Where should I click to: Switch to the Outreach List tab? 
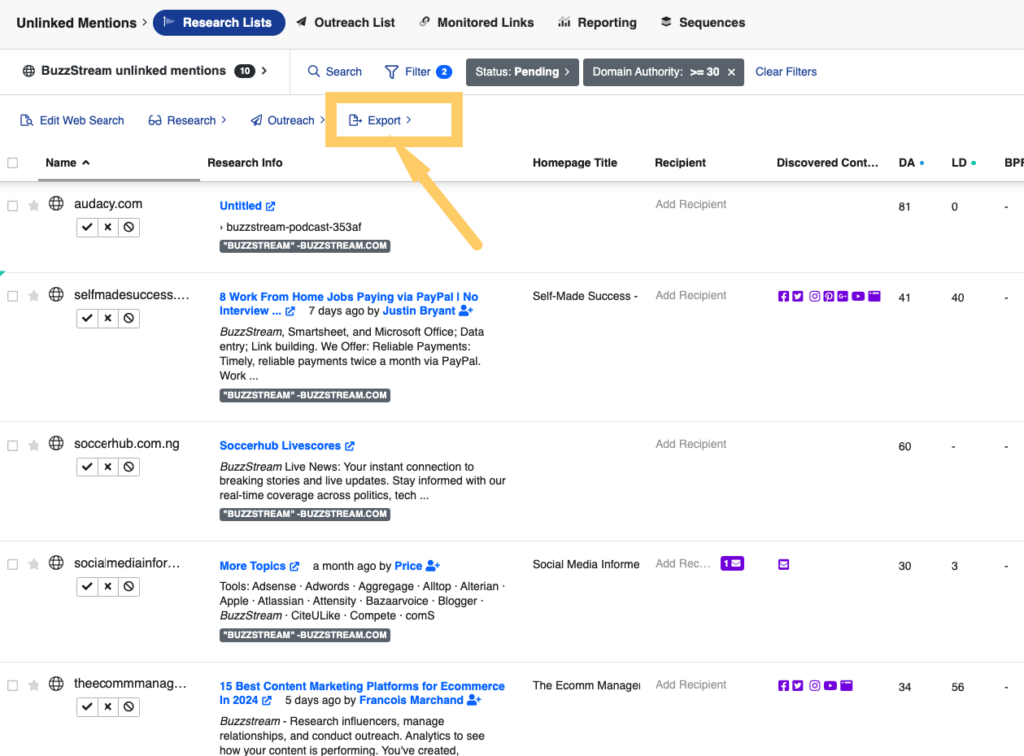[x=345, y=22]
